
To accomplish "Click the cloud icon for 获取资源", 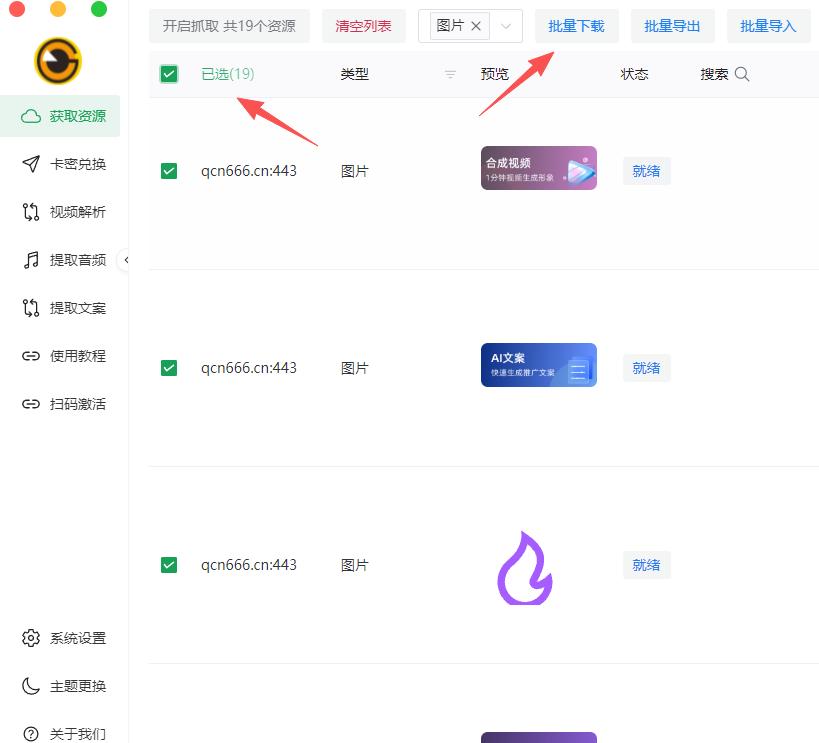I will (31, 116).
